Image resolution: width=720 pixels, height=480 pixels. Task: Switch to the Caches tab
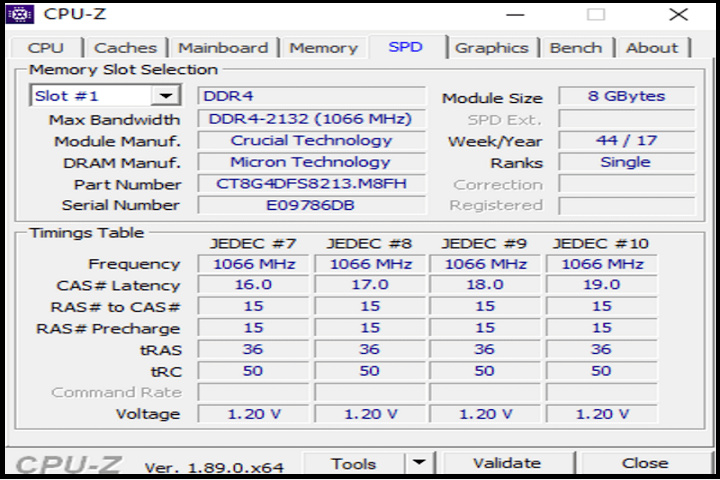pos(125,48)
